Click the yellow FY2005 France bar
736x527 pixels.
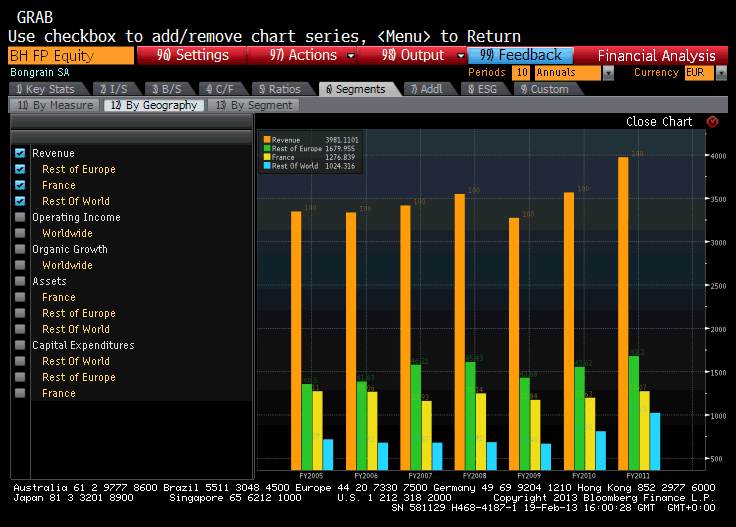317,430
